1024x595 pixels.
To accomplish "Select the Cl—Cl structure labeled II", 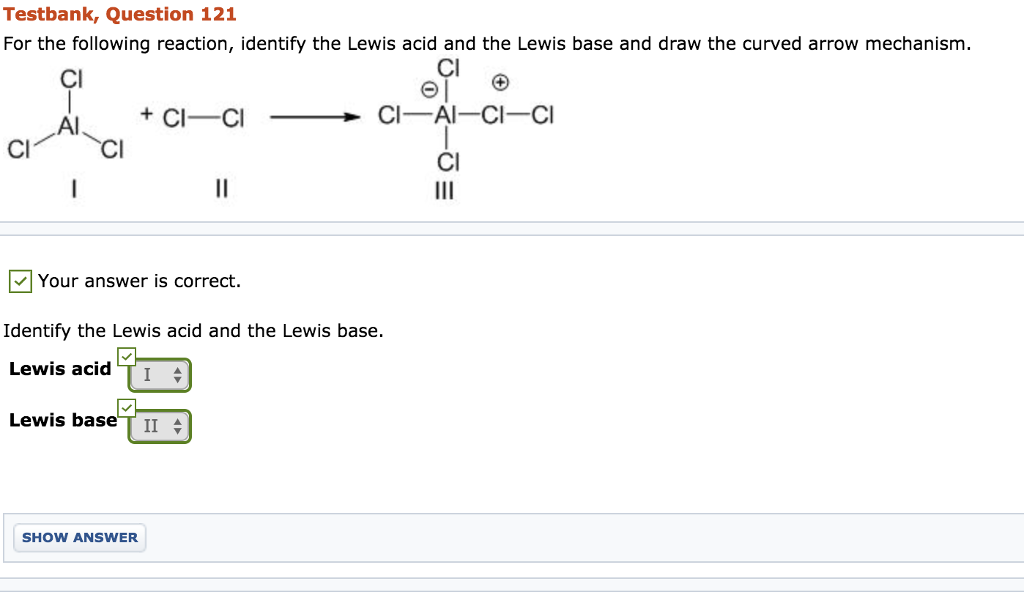I will click(209, 115).
